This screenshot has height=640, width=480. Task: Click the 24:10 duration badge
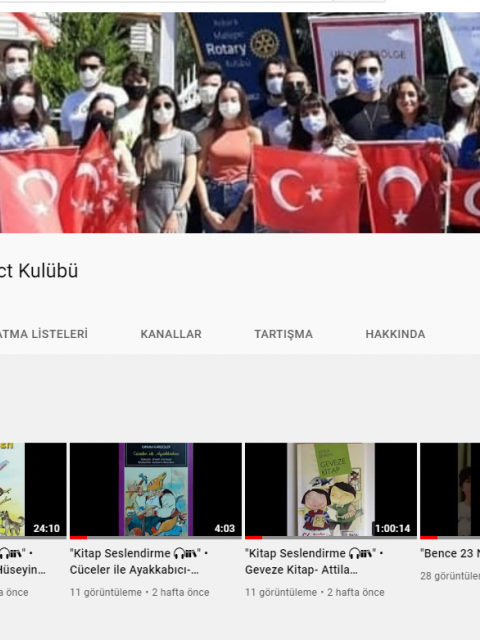coord(47,528)
